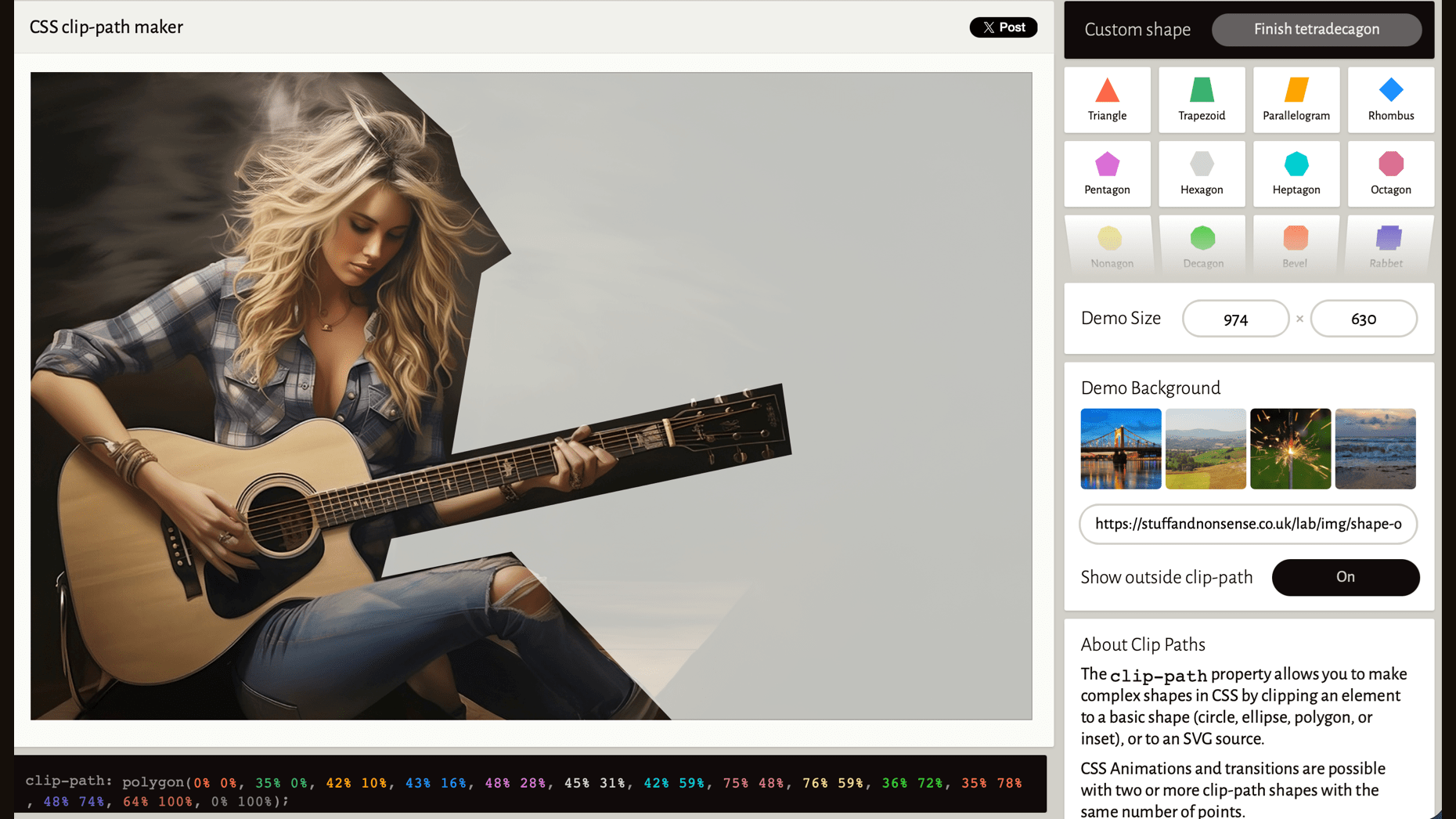Viewport: 1456px width, 819px height.
Task: Click Finish tetradecagon button
Action: [1316, 30]
